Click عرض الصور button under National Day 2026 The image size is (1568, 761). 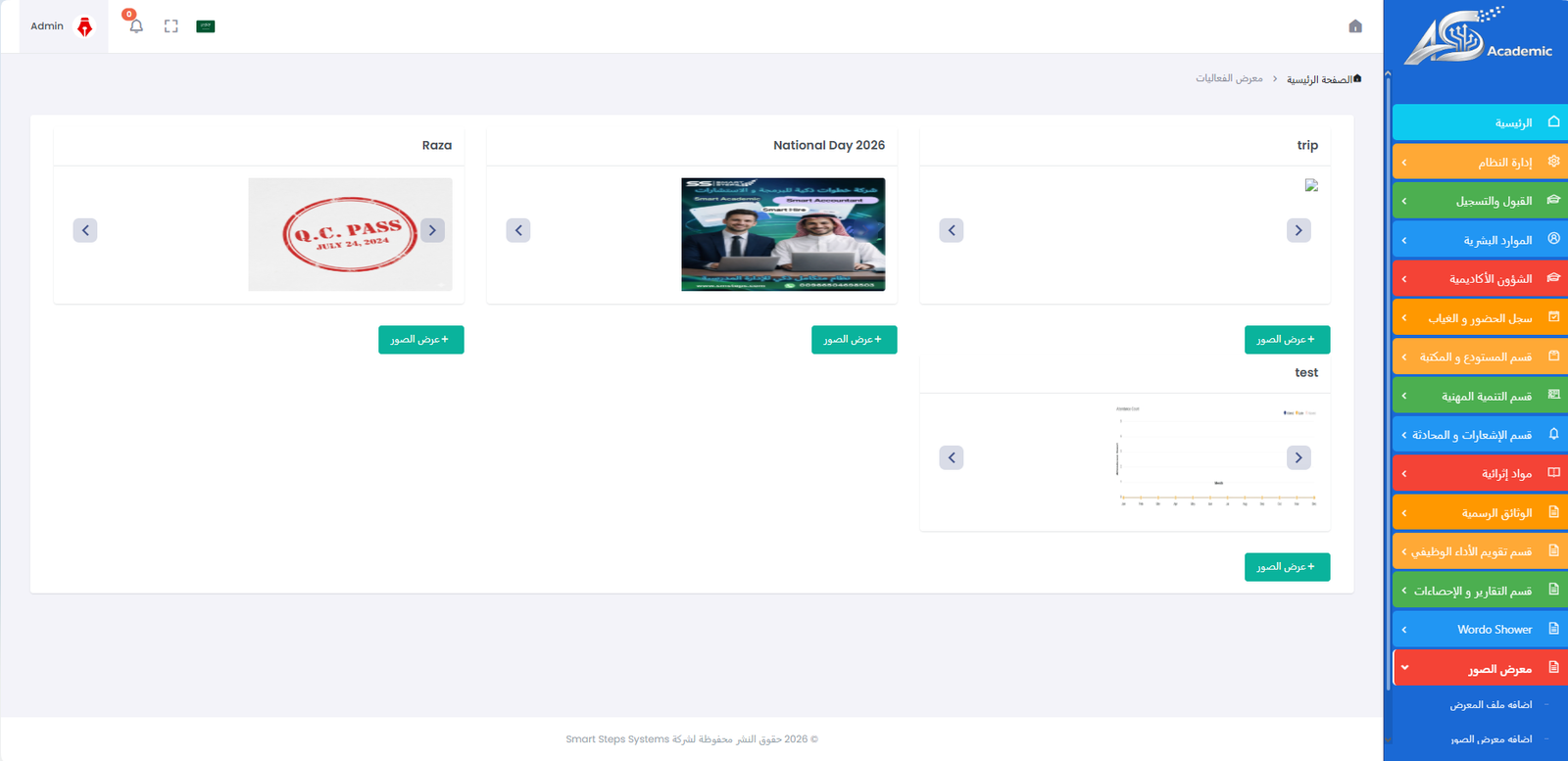(854, 340)
